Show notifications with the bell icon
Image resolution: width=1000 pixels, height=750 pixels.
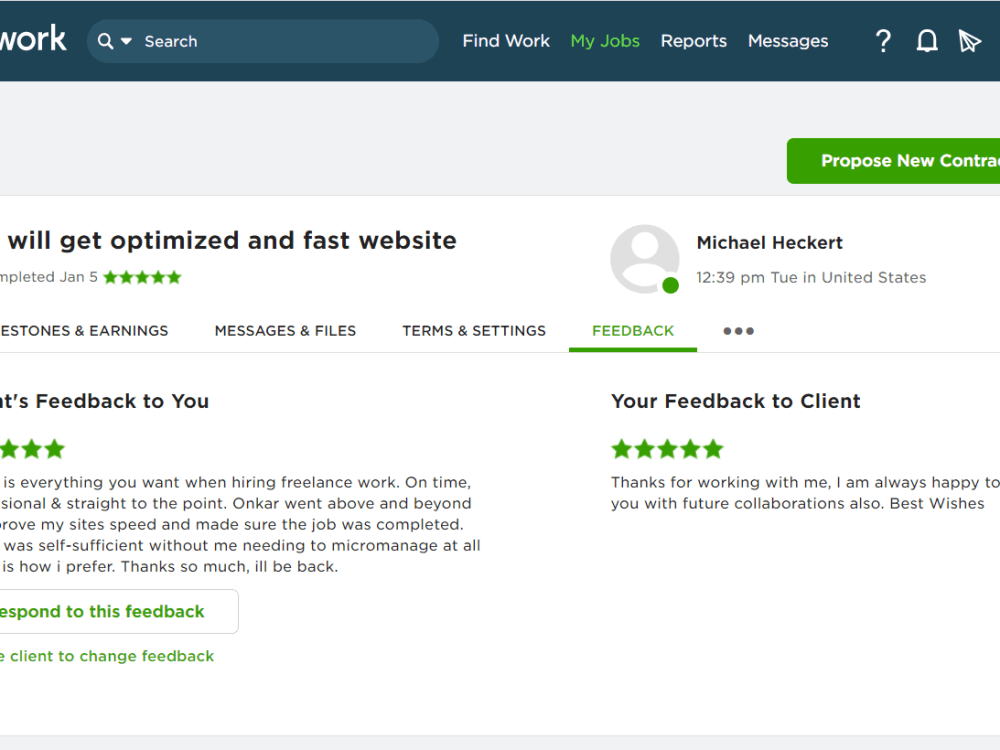coord(927,41)
